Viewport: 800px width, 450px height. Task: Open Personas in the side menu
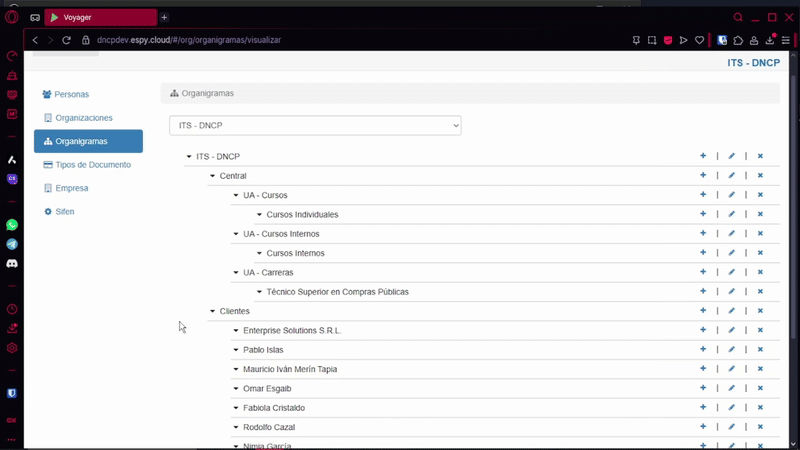(71, 94)
